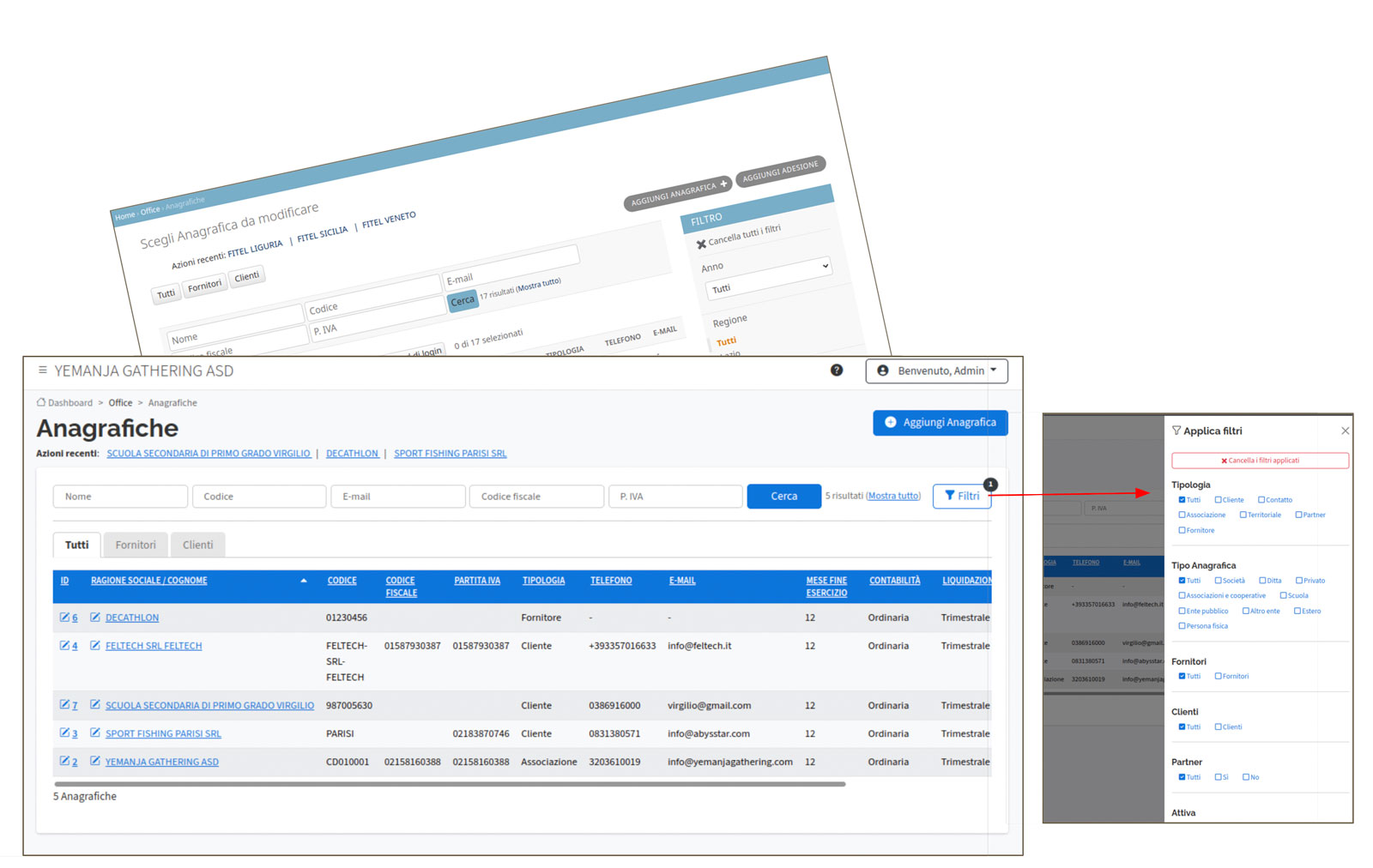Open the Anno dropdown in the background window
Image resolution: width=1373 pixels, height=868 pixels.
tap(768, 278)
